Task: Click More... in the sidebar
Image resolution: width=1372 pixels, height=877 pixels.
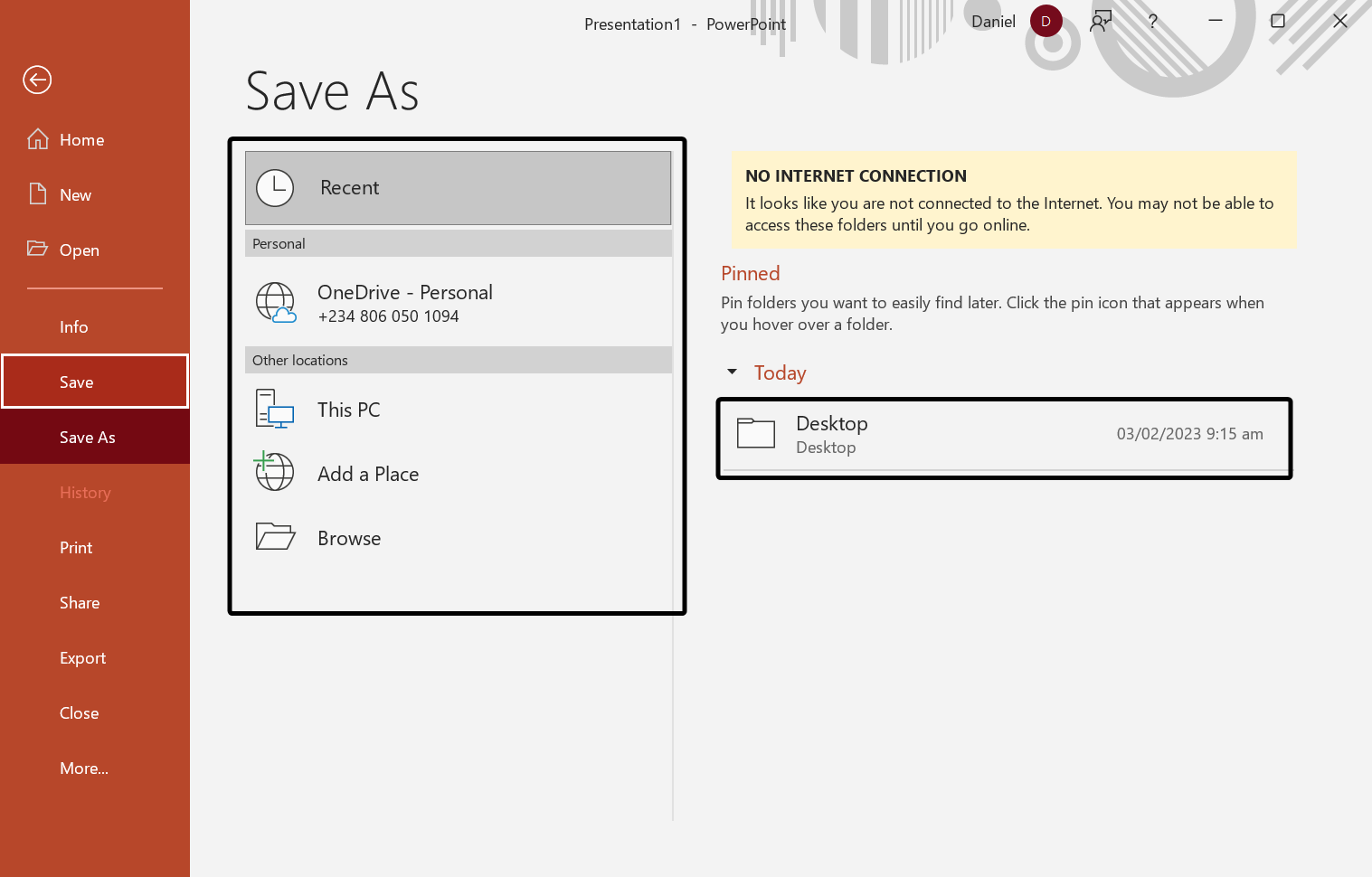Action: pos(84,768)
